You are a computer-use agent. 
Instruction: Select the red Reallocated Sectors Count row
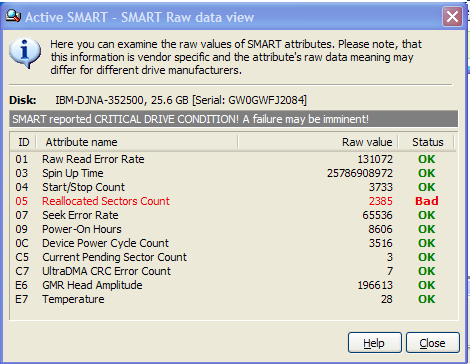[233, 201]
